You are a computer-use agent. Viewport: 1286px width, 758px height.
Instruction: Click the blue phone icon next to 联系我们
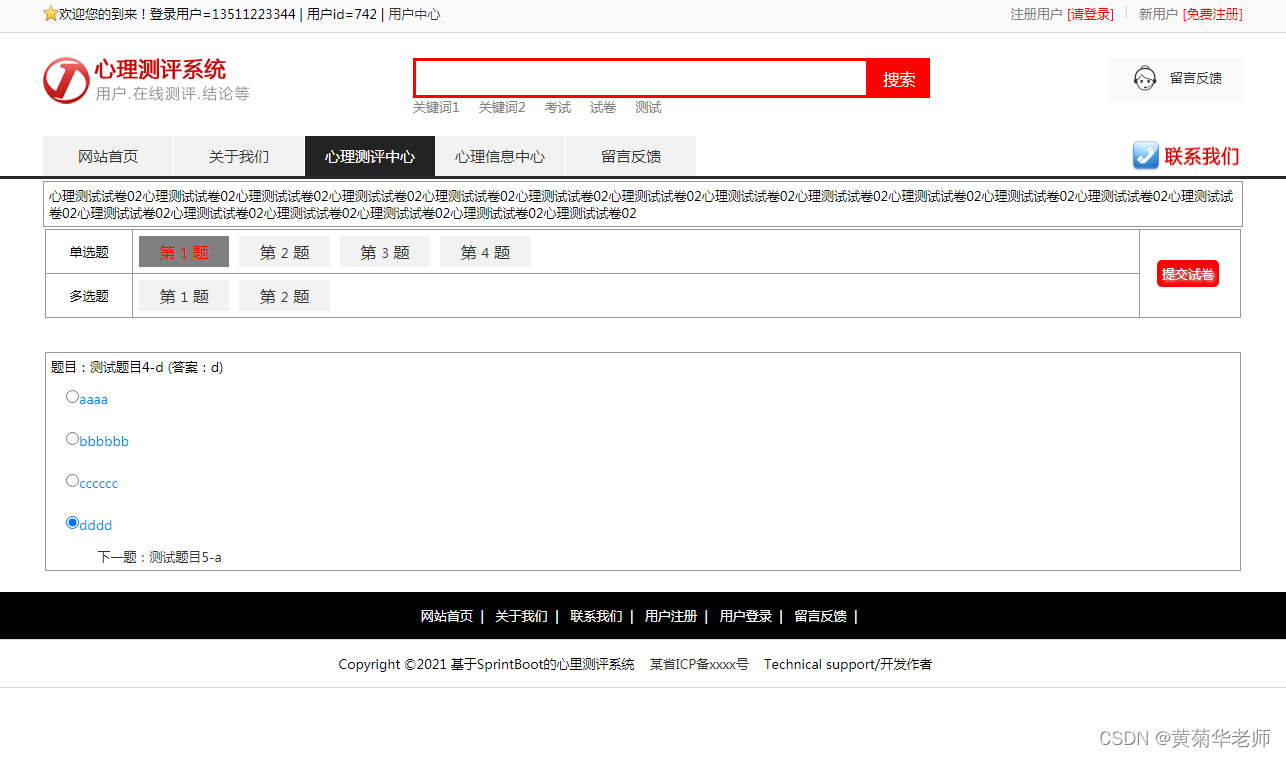click(1144, 156)
